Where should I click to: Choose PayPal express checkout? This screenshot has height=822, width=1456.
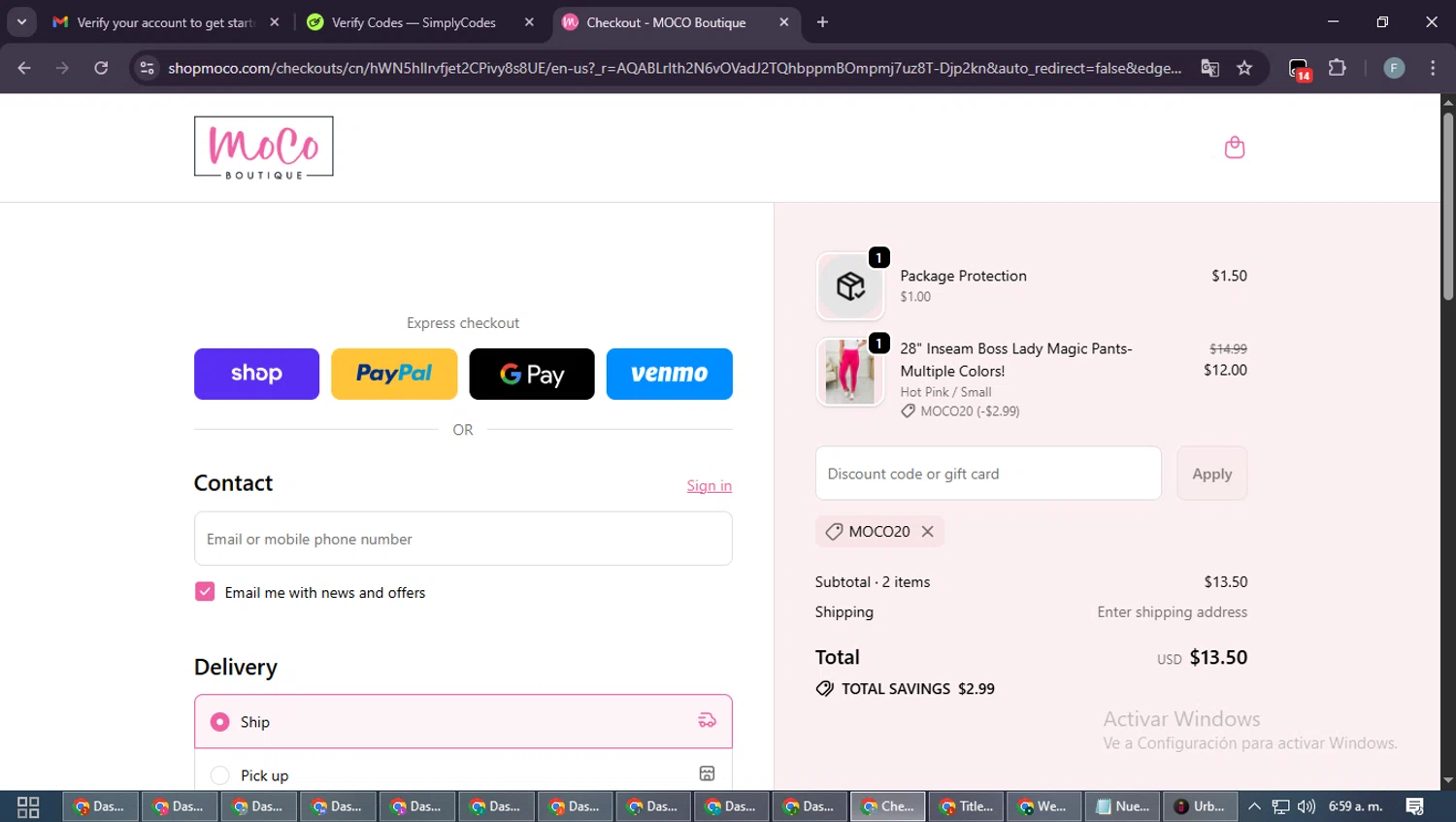click(x=394, y=374)
